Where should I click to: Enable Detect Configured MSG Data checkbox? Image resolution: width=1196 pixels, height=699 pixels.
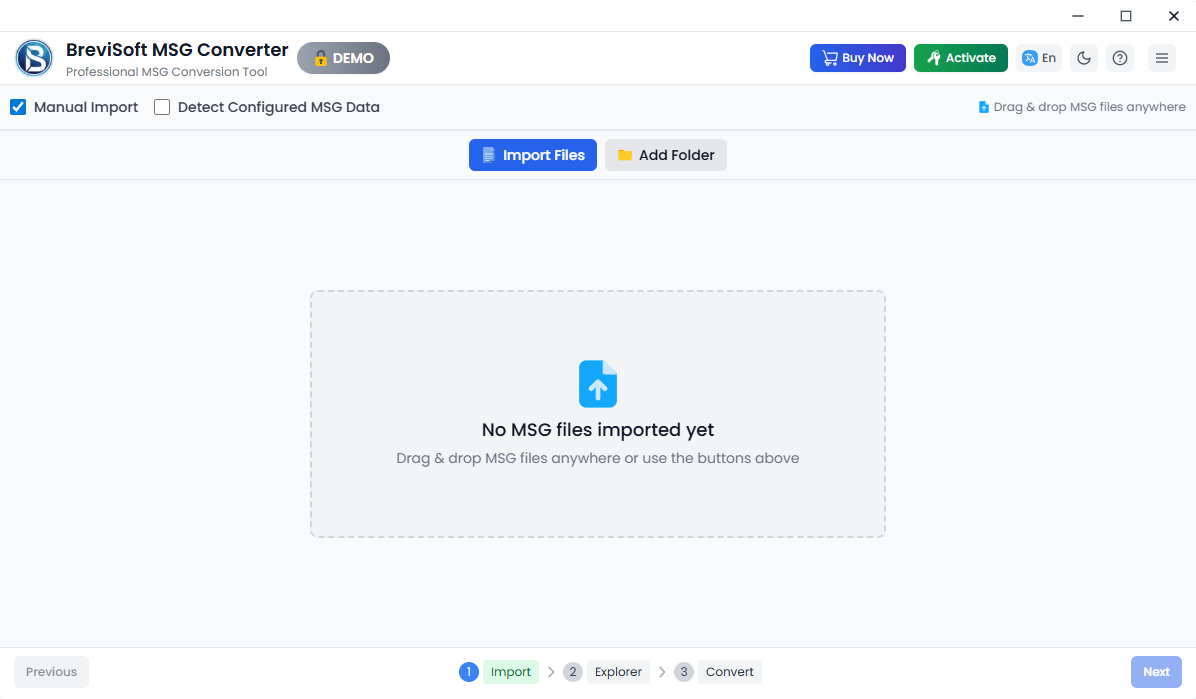pos(162,107)
